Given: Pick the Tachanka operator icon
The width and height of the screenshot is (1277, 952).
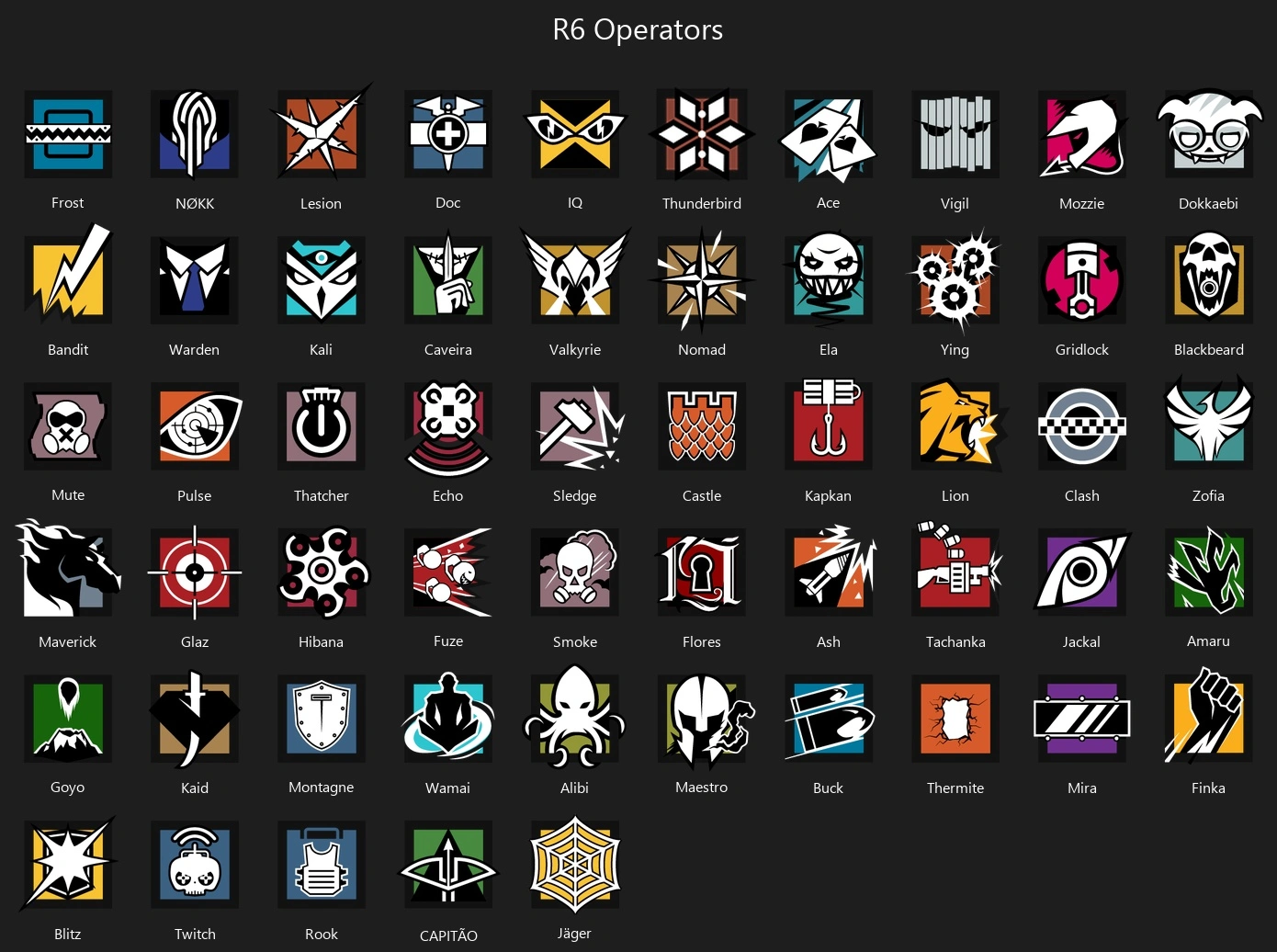Looking at the screenshot, I should pyautogui.click(x=955, y=570).
